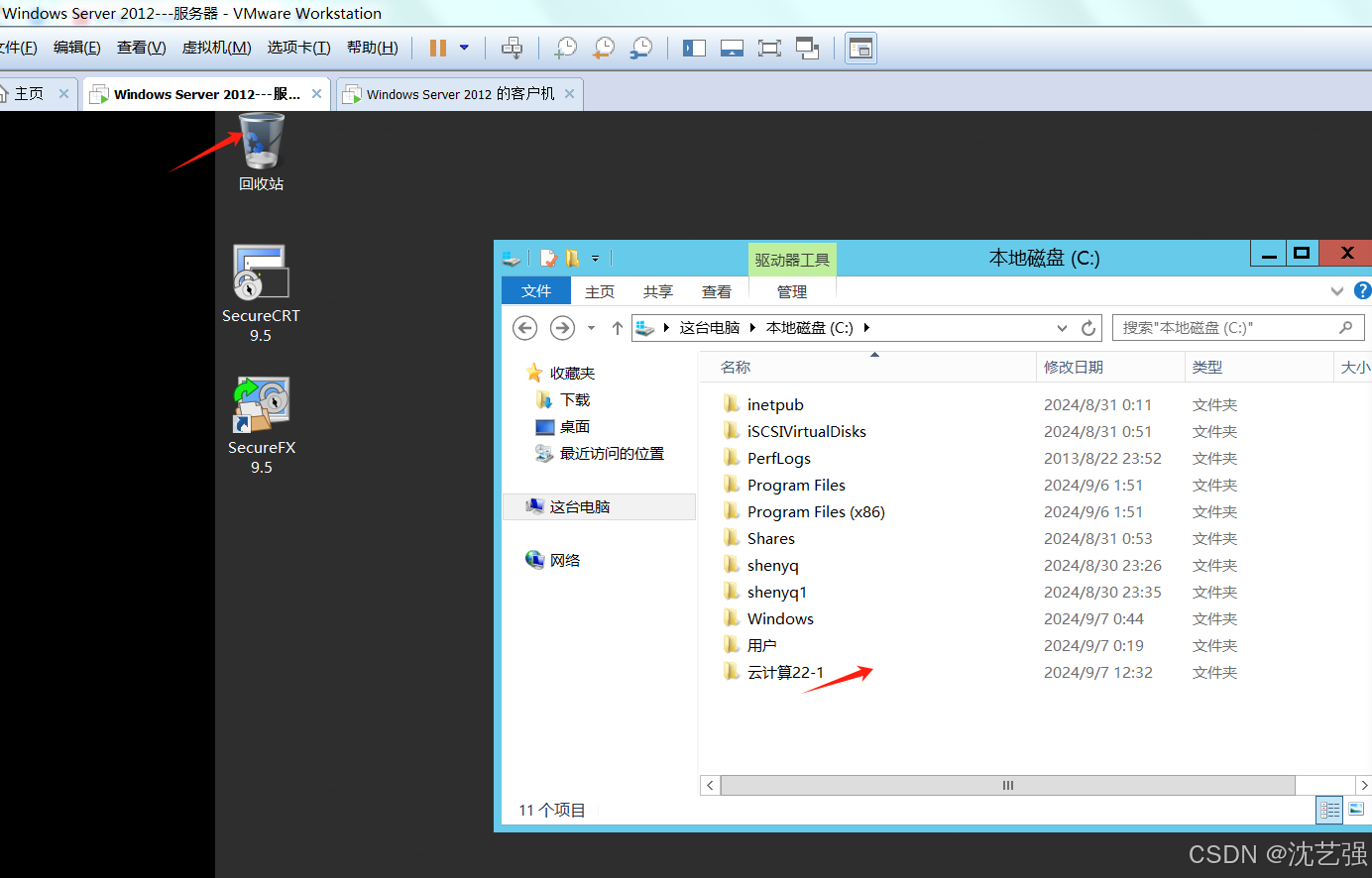This screenshot has width=1372, height=878.
Task: Take a snapshot of the VM
Action: tap(565, 48)
